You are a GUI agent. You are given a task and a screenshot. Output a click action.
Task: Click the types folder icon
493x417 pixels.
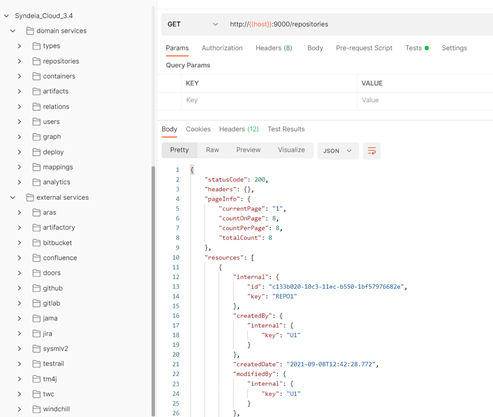tap(36, 46)
